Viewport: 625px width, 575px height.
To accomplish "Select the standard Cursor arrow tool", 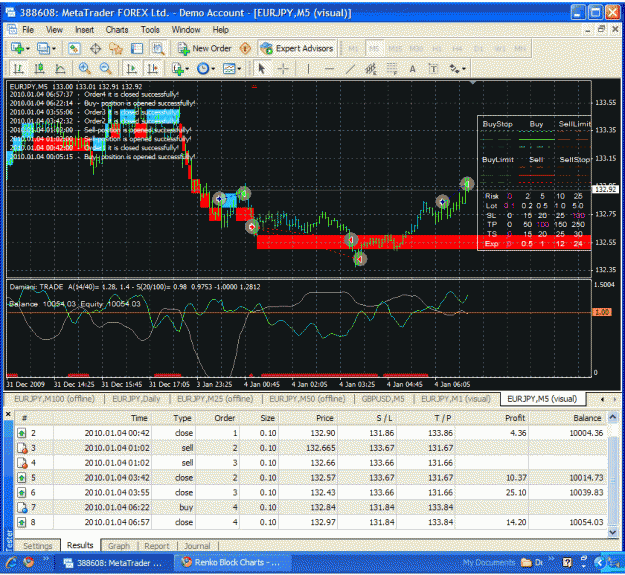I will coord(261,69).
